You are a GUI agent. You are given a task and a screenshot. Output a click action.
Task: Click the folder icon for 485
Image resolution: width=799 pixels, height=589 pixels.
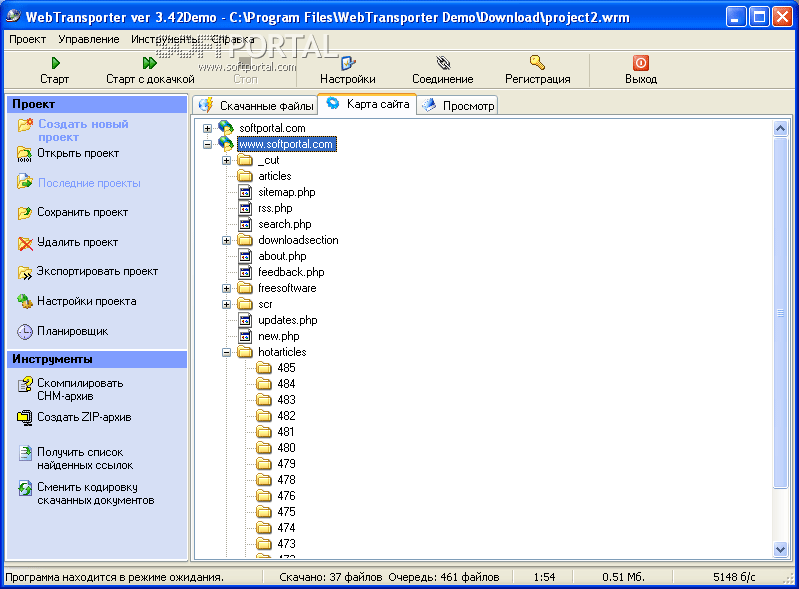[x=264, y=368]
